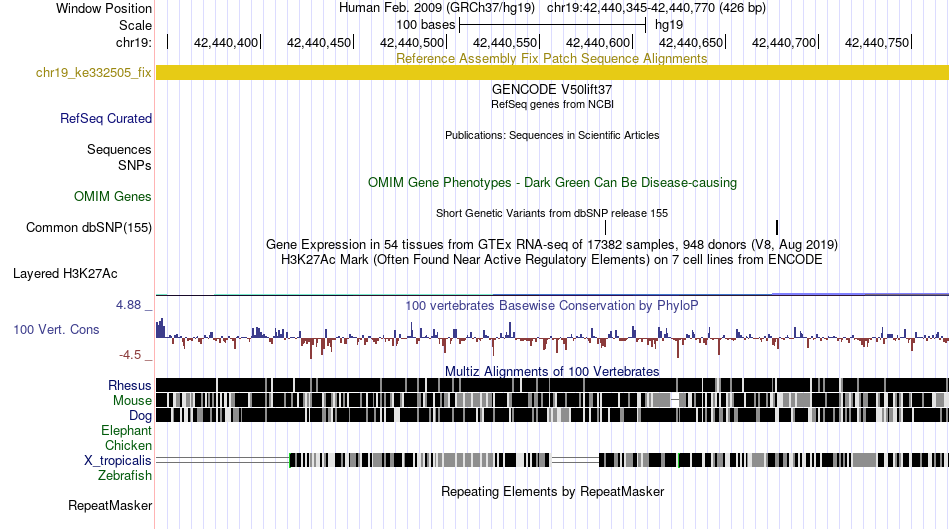Click the first dbSNP variant tick mark
950x529 pixels.
[x=605, y=227]
